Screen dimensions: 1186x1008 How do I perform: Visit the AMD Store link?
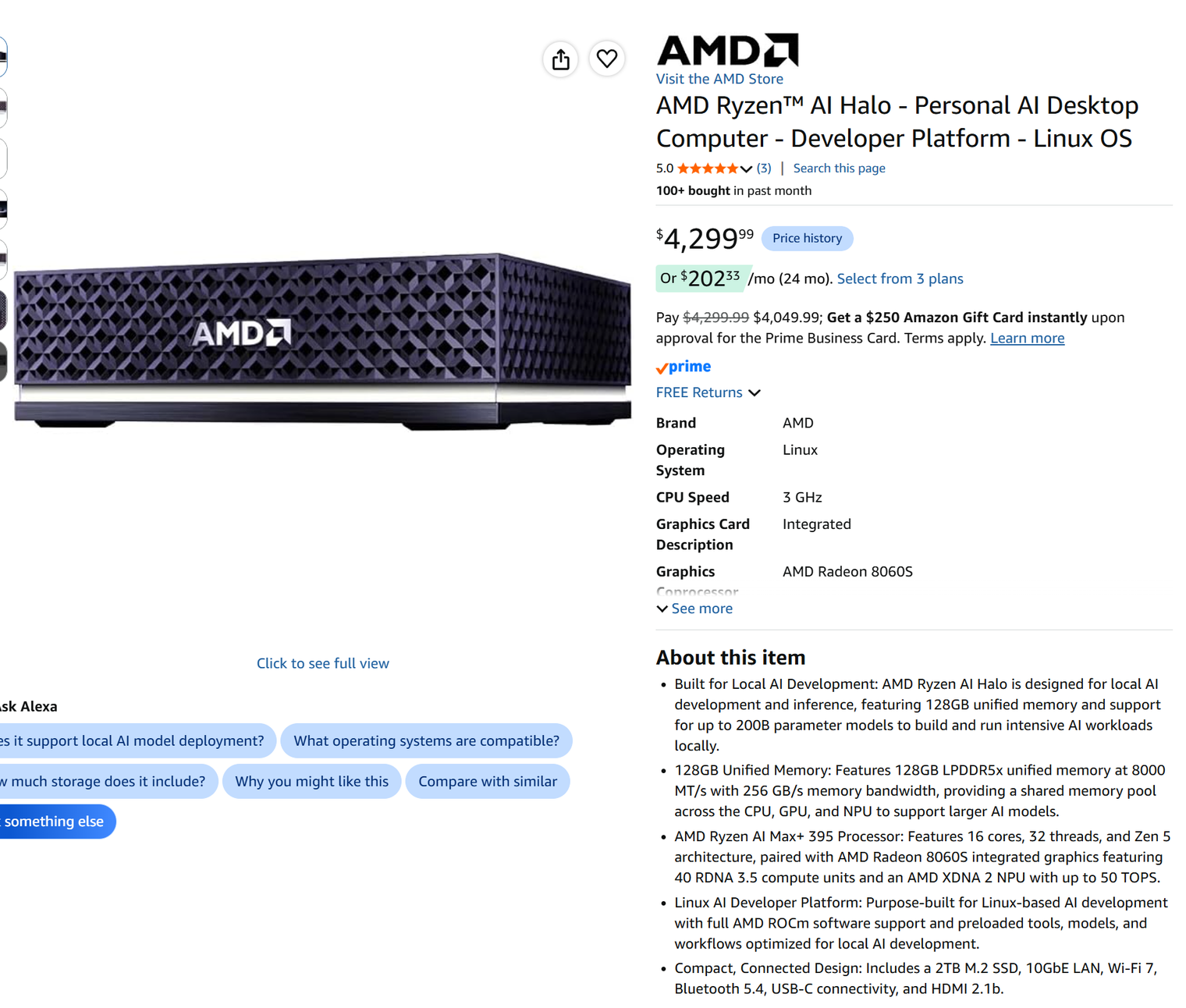tap(719, 79)
